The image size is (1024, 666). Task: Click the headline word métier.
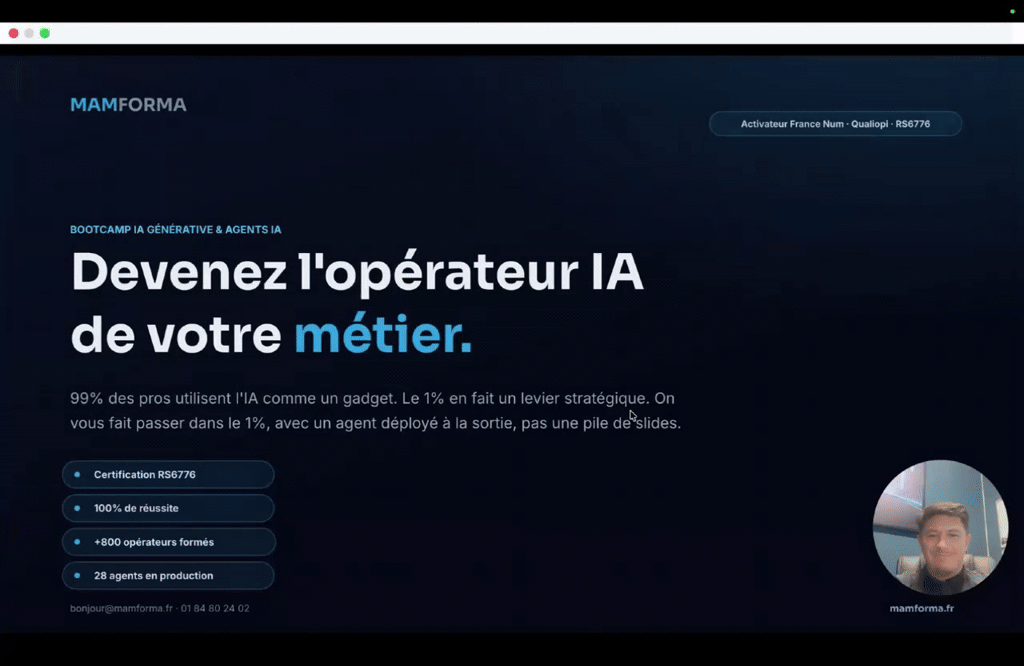click(x=383, y=335)
